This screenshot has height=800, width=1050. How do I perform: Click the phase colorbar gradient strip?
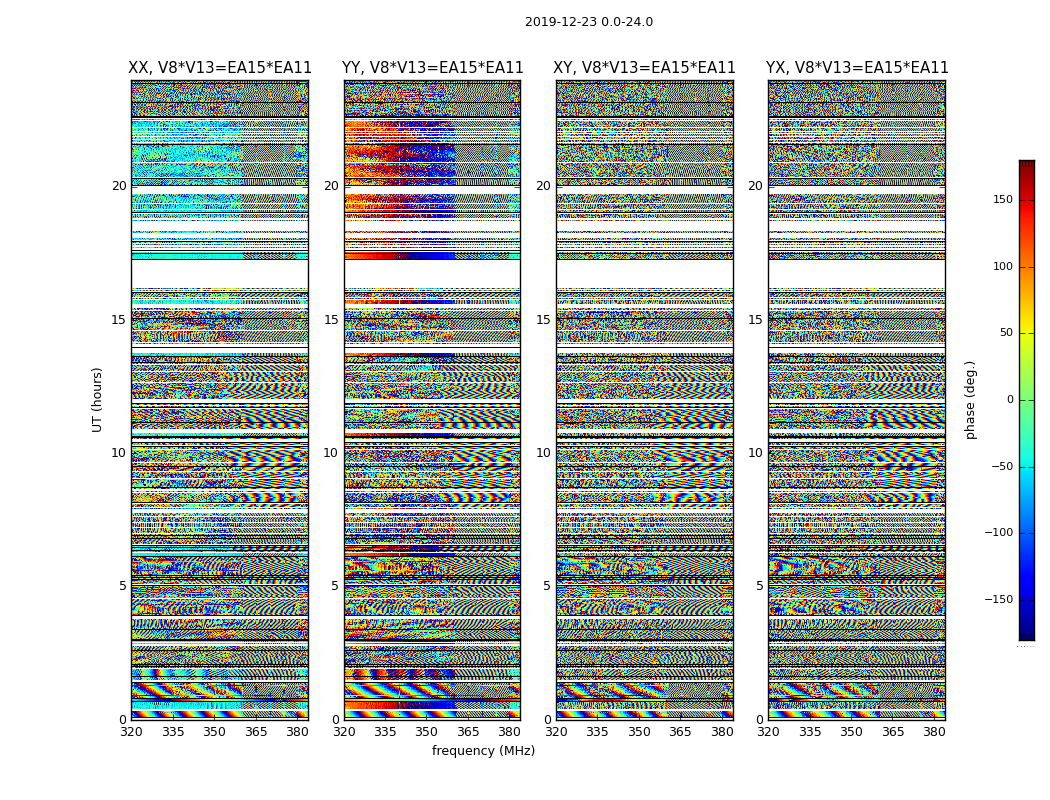(1027, 400)
